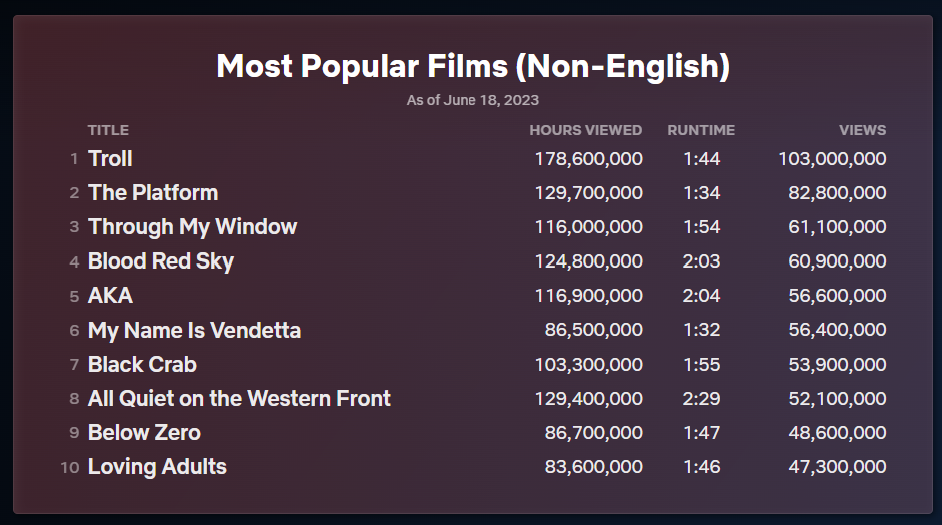The width and height of the screenshot is (942, 525).
Task: Click the TITLE column header
Action: [108, 130]
